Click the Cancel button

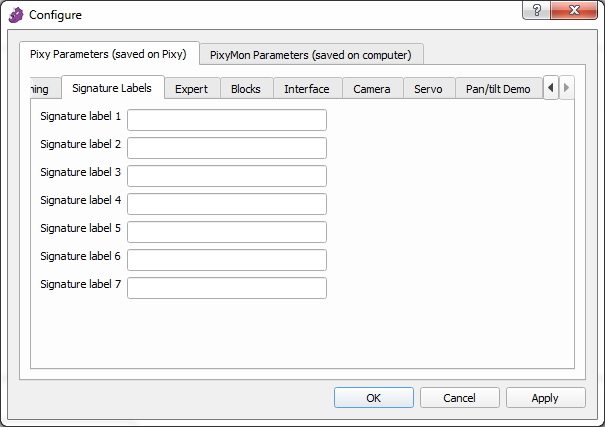(x=459, y=398)
